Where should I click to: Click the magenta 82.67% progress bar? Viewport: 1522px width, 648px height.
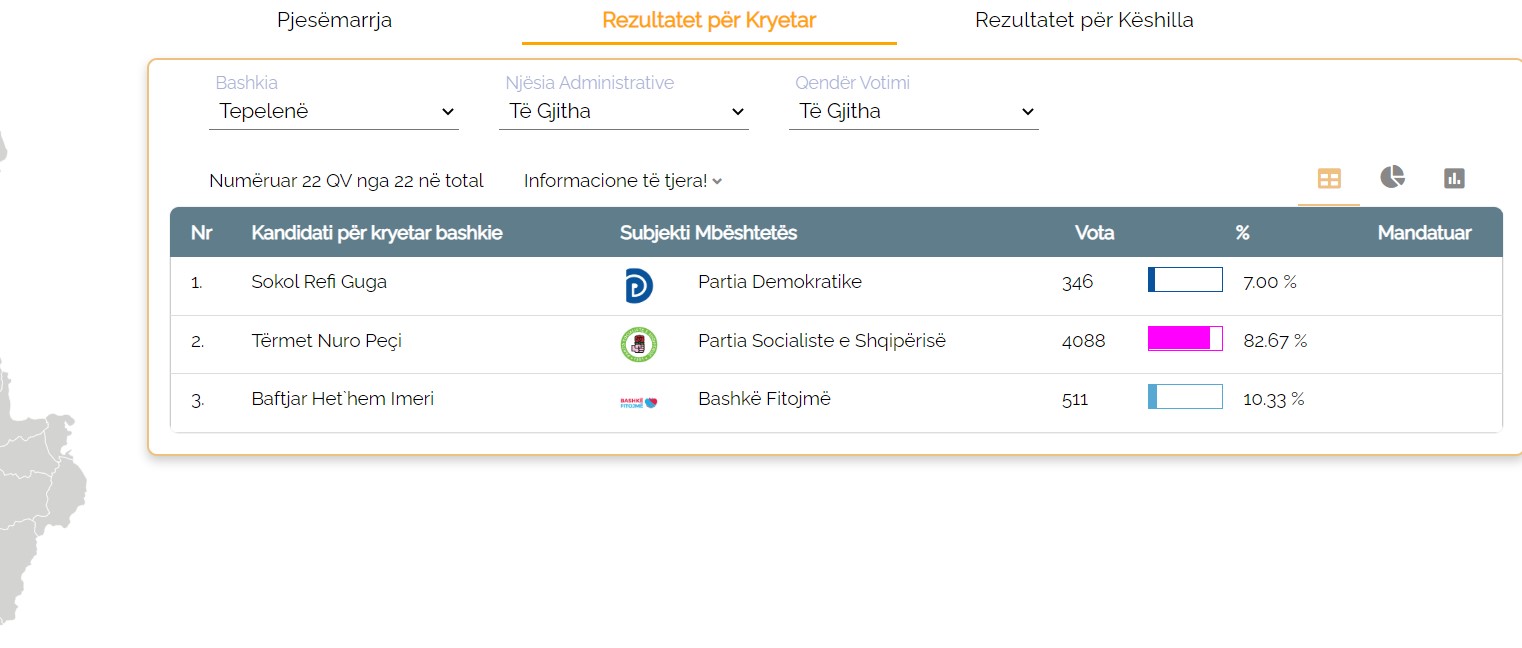1185,339
